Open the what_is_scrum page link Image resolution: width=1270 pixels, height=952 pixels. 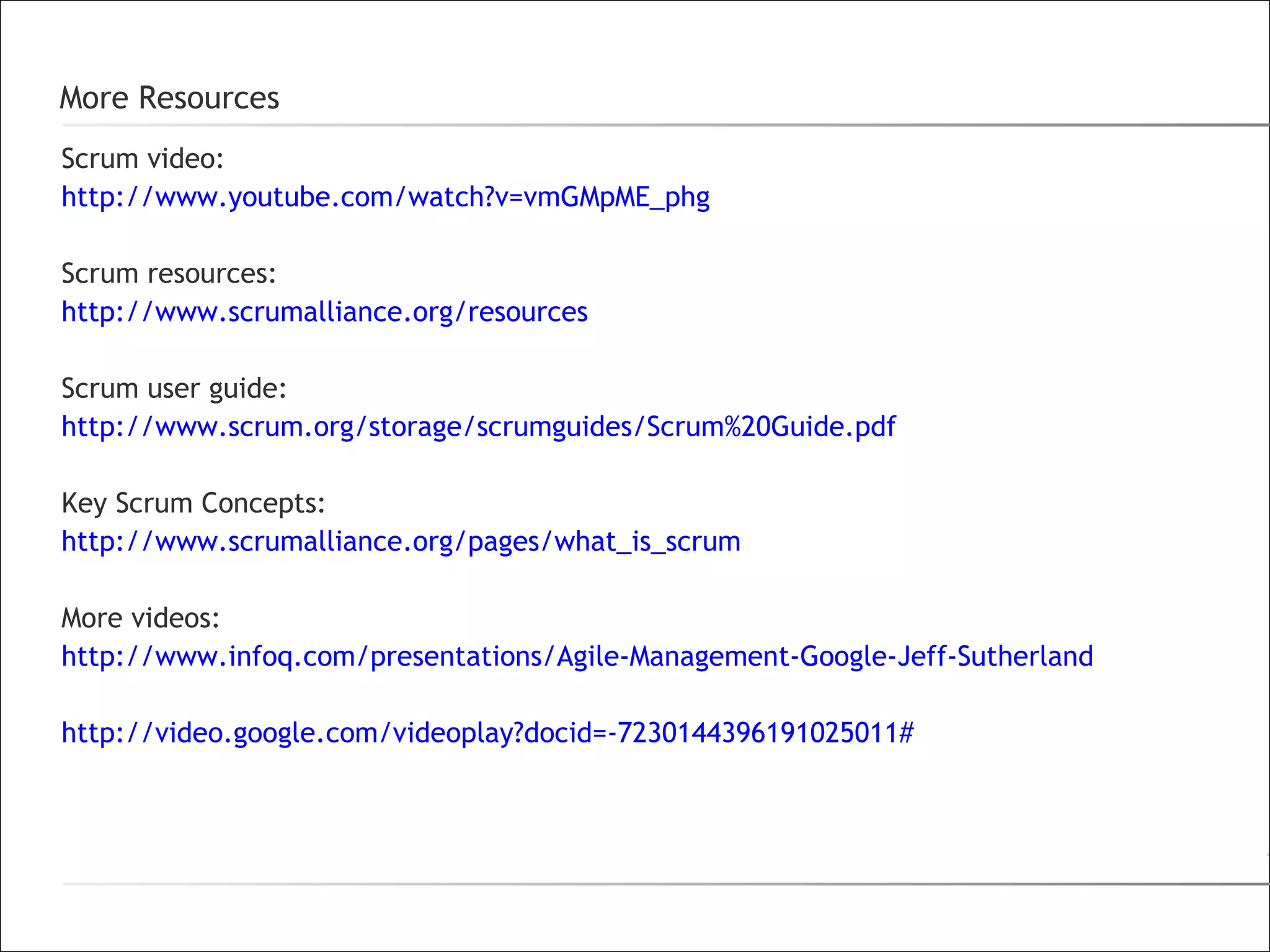[x=401, y=542]
